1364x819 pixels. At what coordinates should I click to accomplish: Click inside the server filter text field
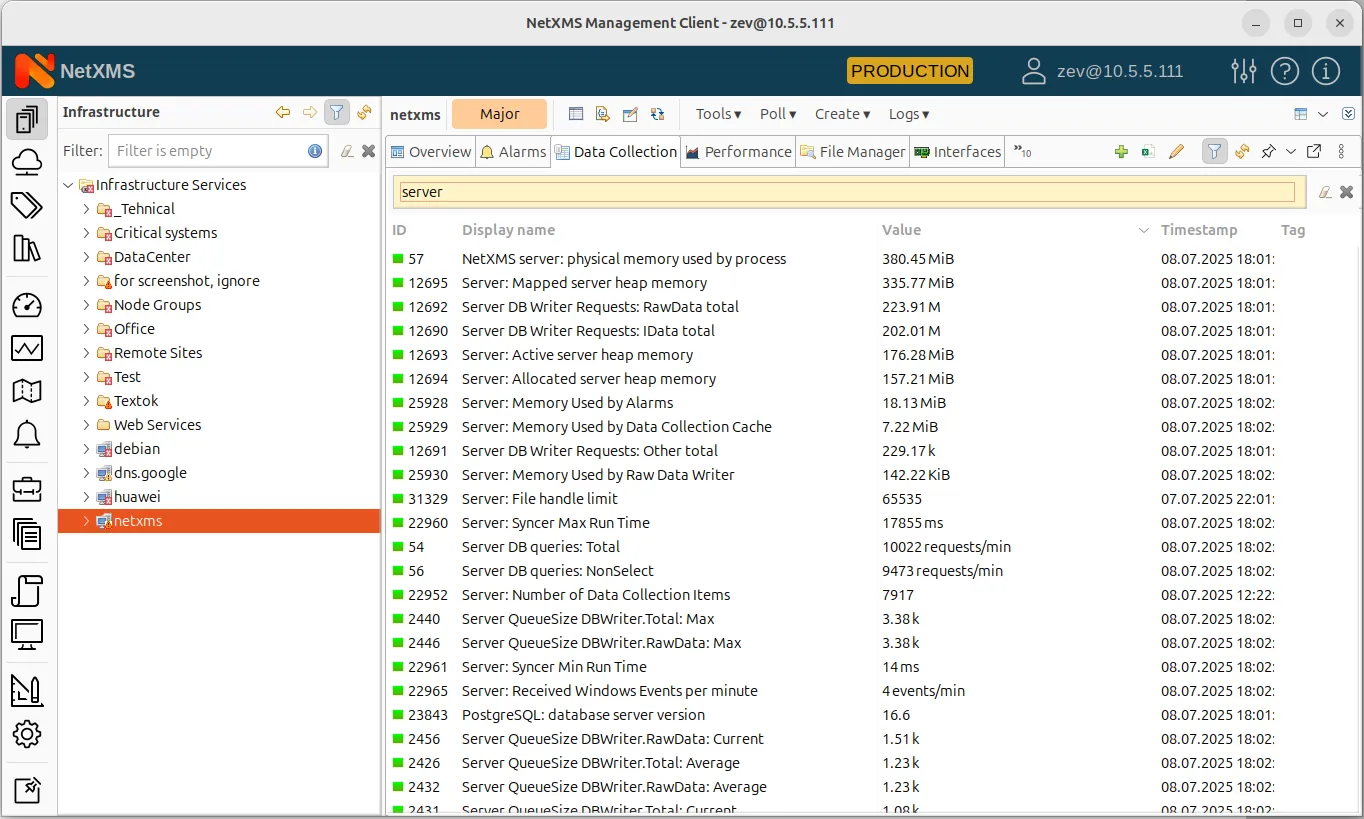pyautogui.click(x=700, y=191)
